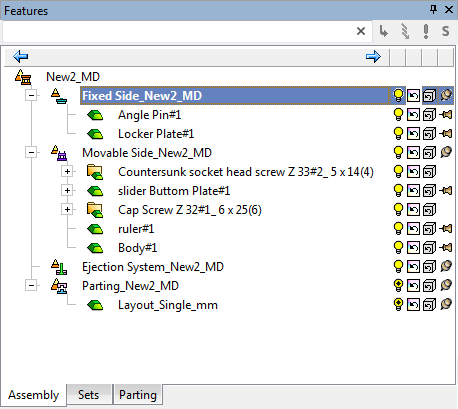The image size is (458, 409).
Task: Click the blue right arrow navigation icon
Action: click(x=373, y=56)
